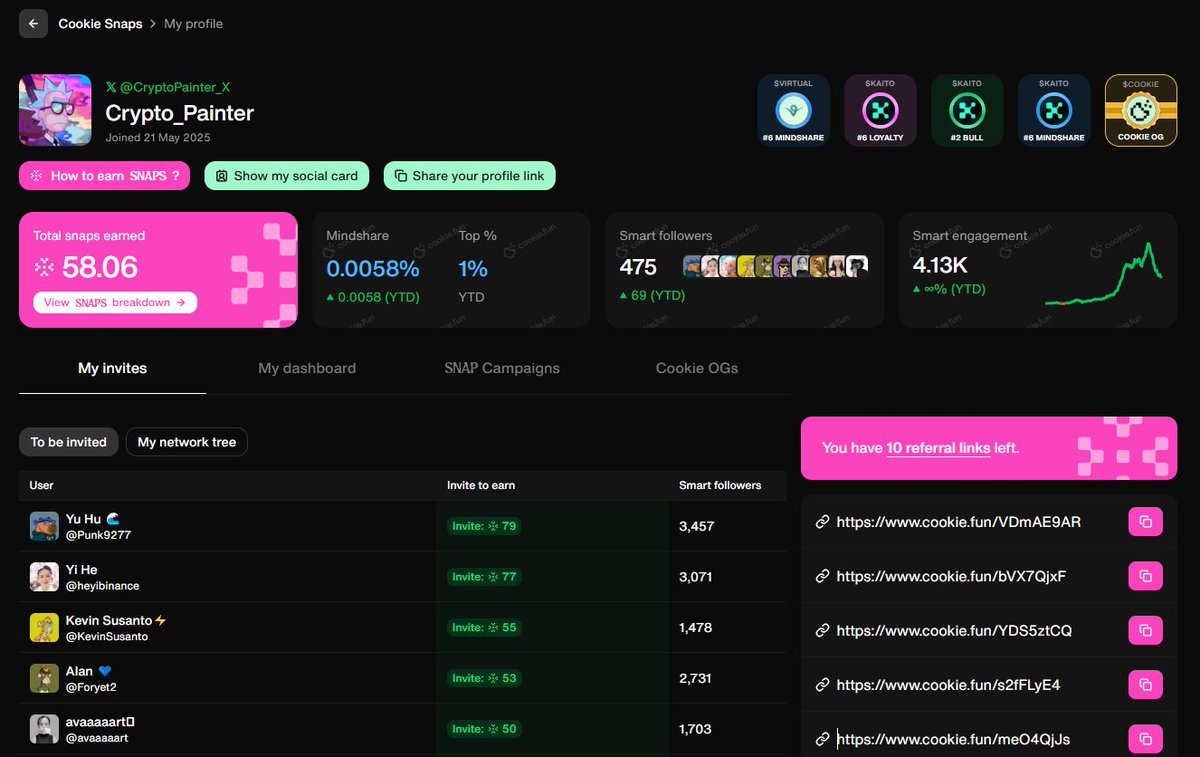Invite avaaaaart to earn 50 snaps

tap(484, 729)
